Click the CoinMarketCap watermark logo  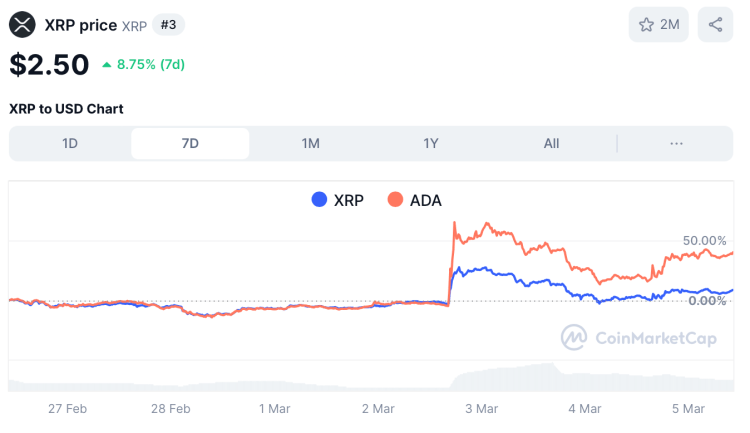(573, 338)
